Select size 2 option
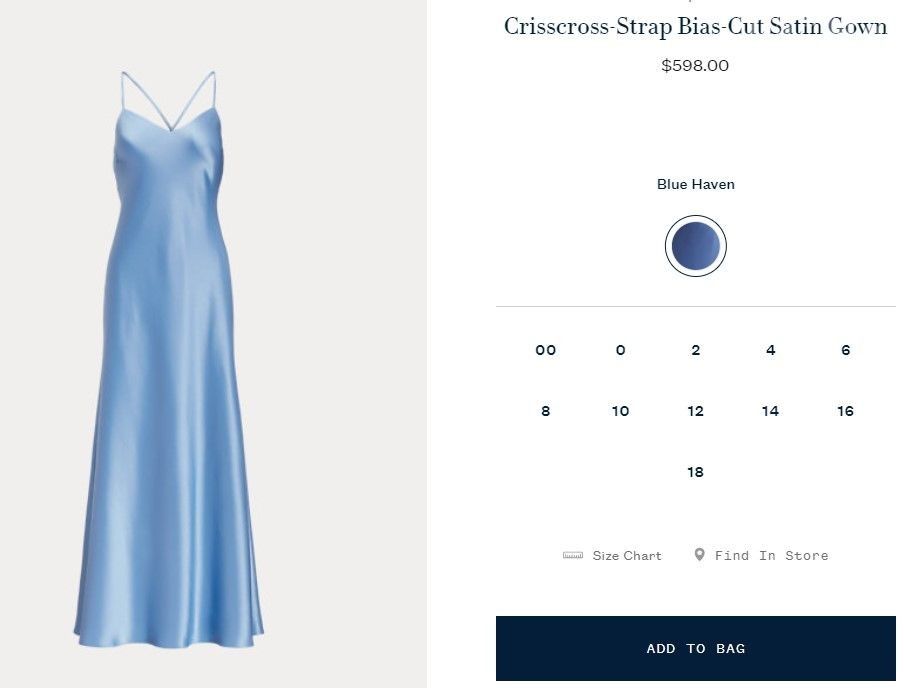This screenshot has width=904, height=688. point(695,350)
